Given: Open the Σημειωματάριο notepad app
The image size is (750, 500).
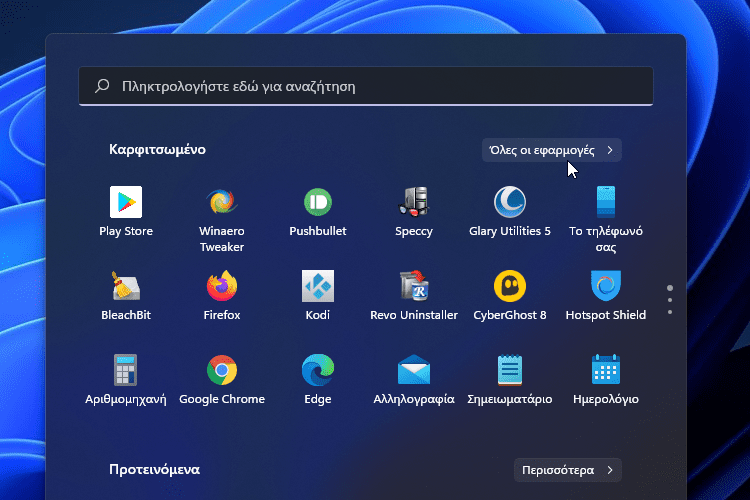Looking at the screenshot, I should 510,371.
